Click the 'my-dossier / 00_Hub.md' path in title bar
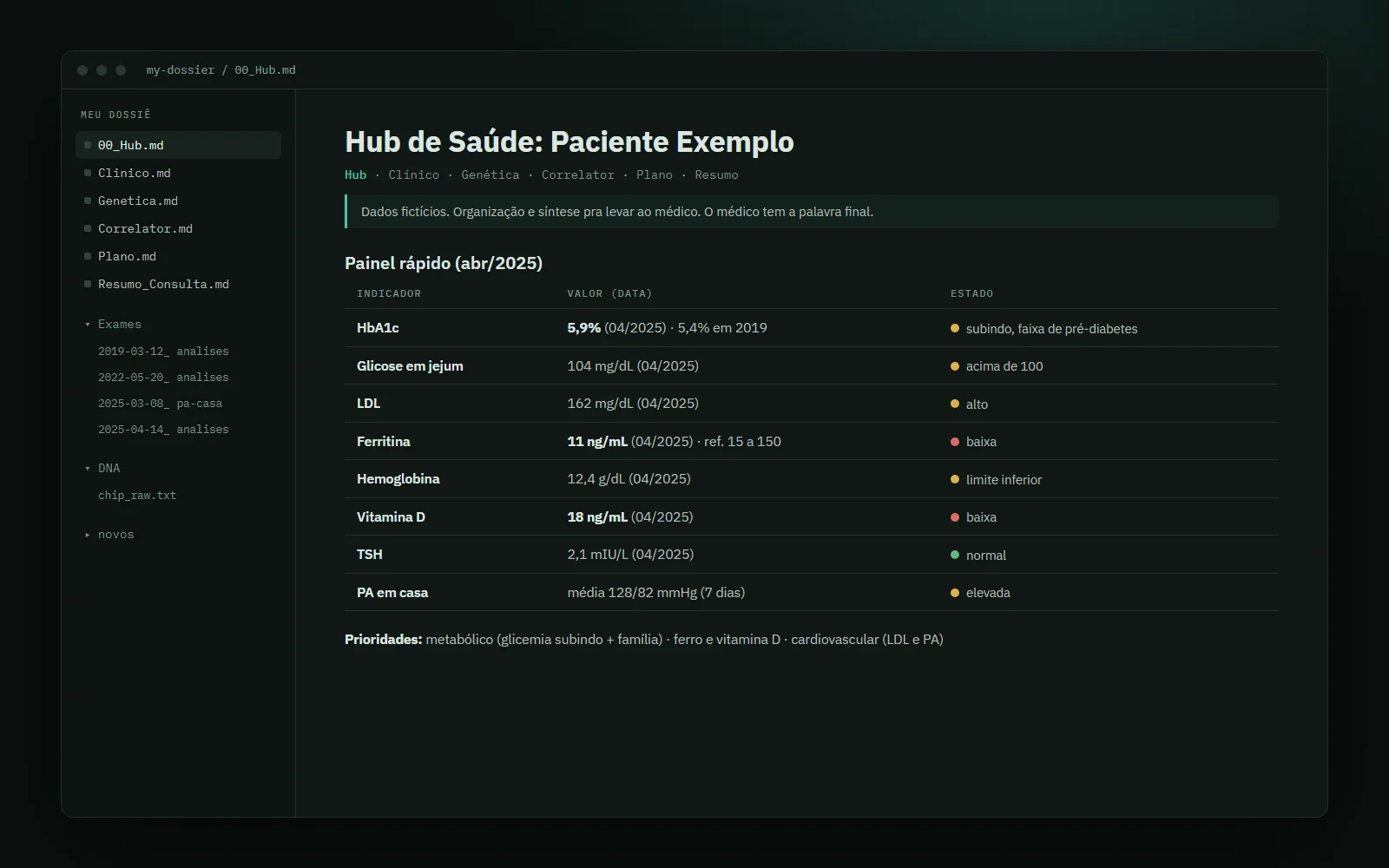 (221, 69)
